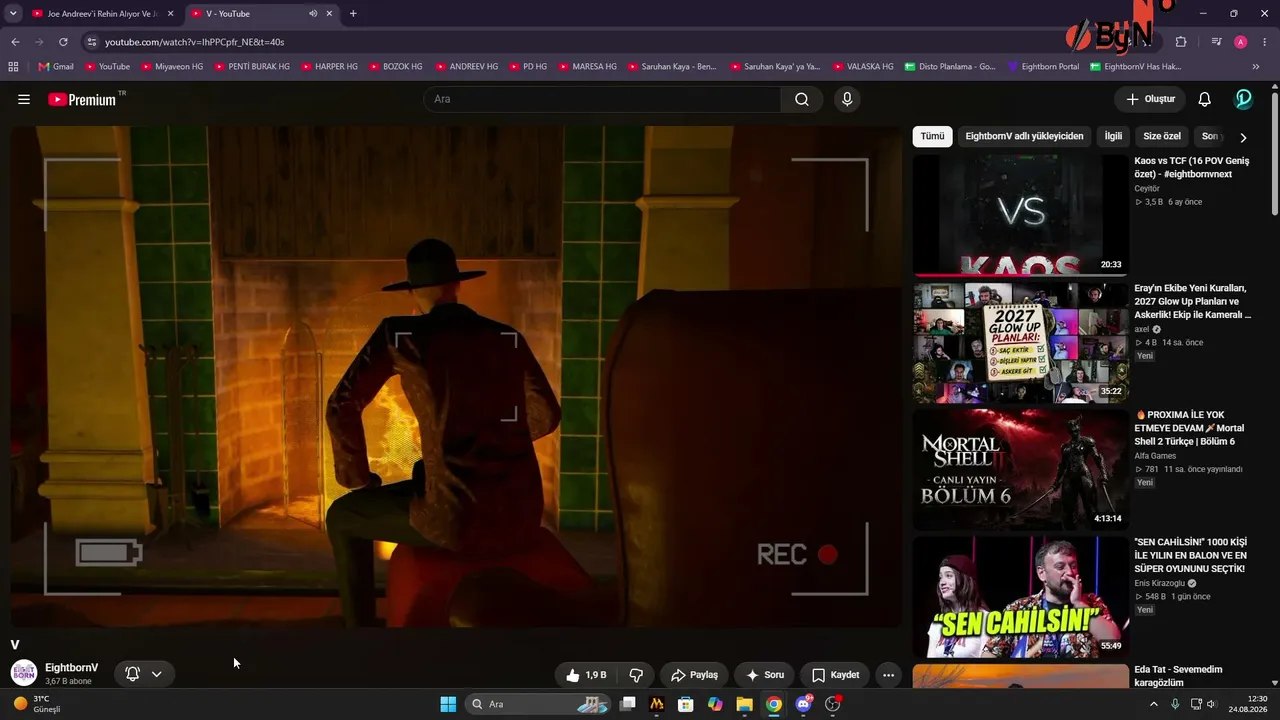Screen dimensions: 1280x720
Task: Open the Eda Tat - Sevemedim karagözlüm title
Action: [x=1179, y=676]
